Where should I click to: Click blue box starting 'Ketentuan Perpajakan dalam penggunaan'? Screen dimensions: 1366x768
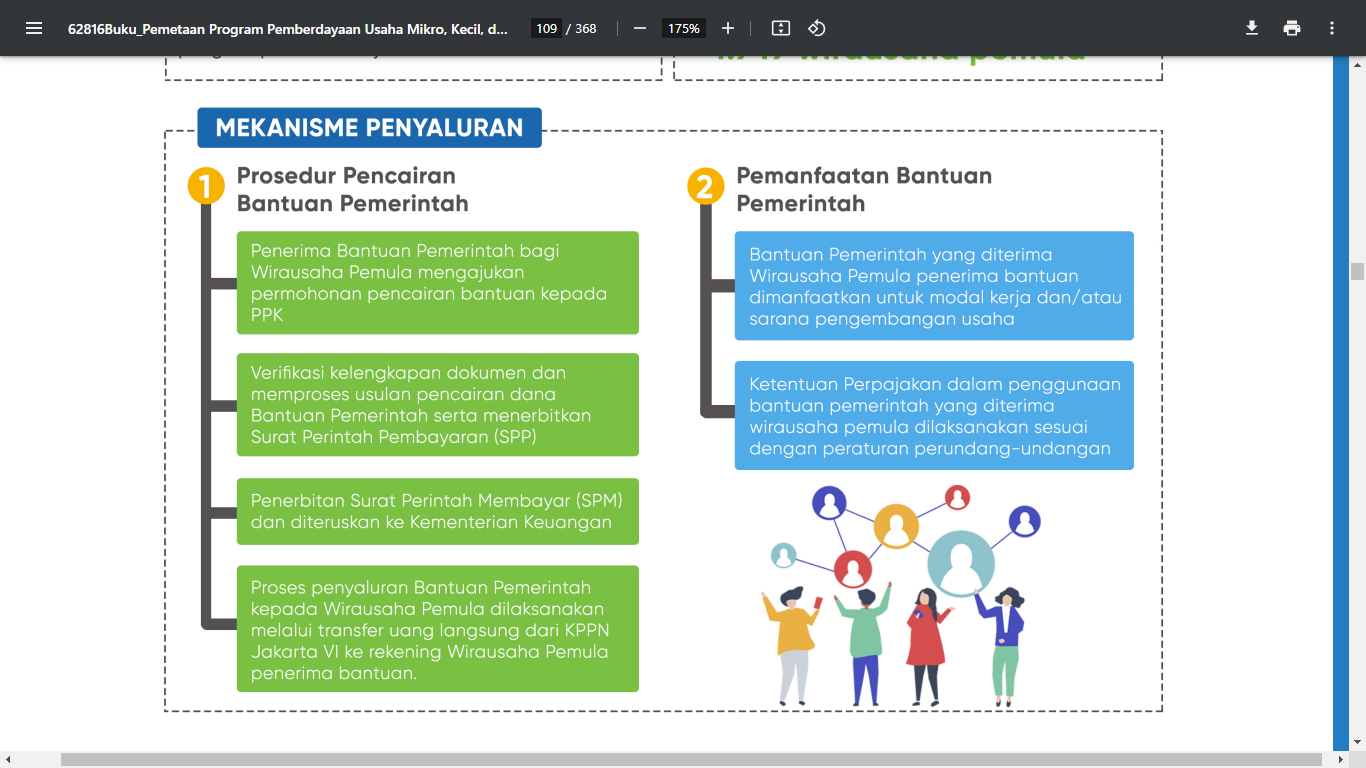click(x=934, y=415)
